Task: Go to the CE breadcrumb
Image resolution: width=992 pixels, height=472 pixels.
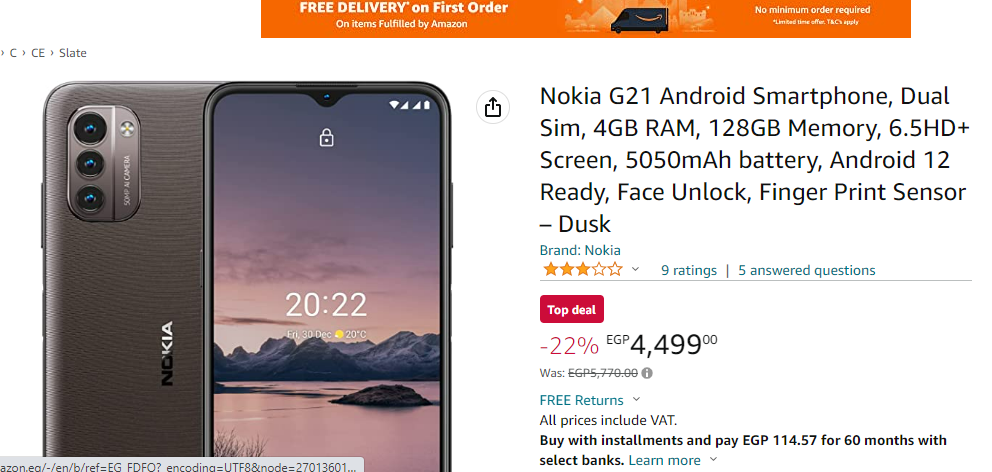Action: 38,53
